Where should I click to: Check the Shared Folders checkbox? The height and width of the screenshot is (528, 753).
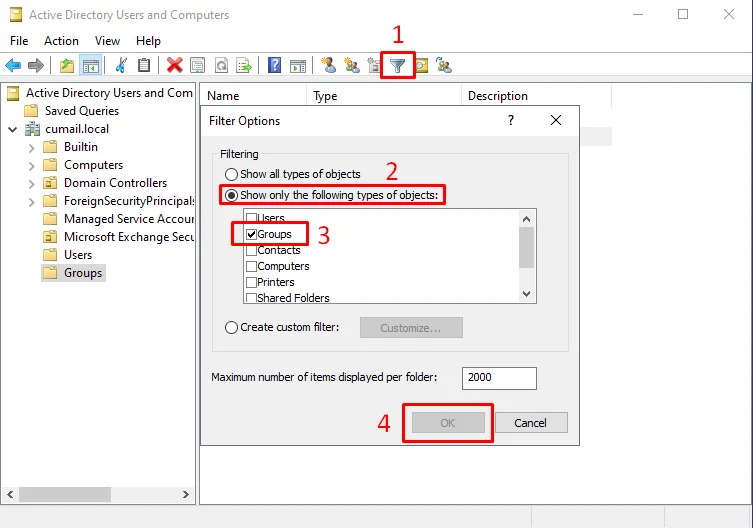coord(251,298)
